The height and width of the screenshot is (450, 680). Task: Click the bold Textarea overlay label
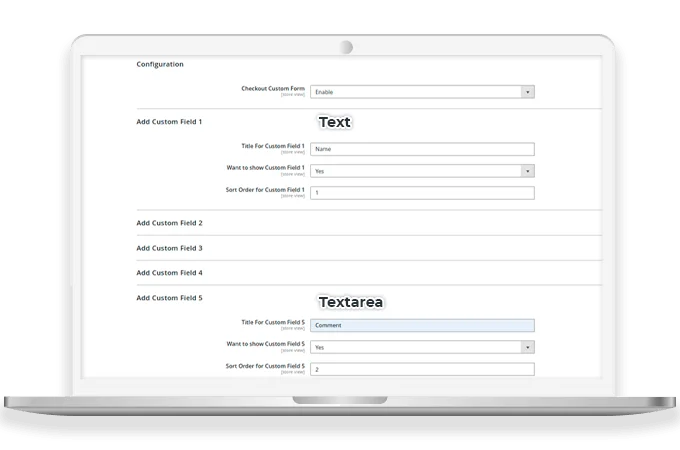(351, 301)
